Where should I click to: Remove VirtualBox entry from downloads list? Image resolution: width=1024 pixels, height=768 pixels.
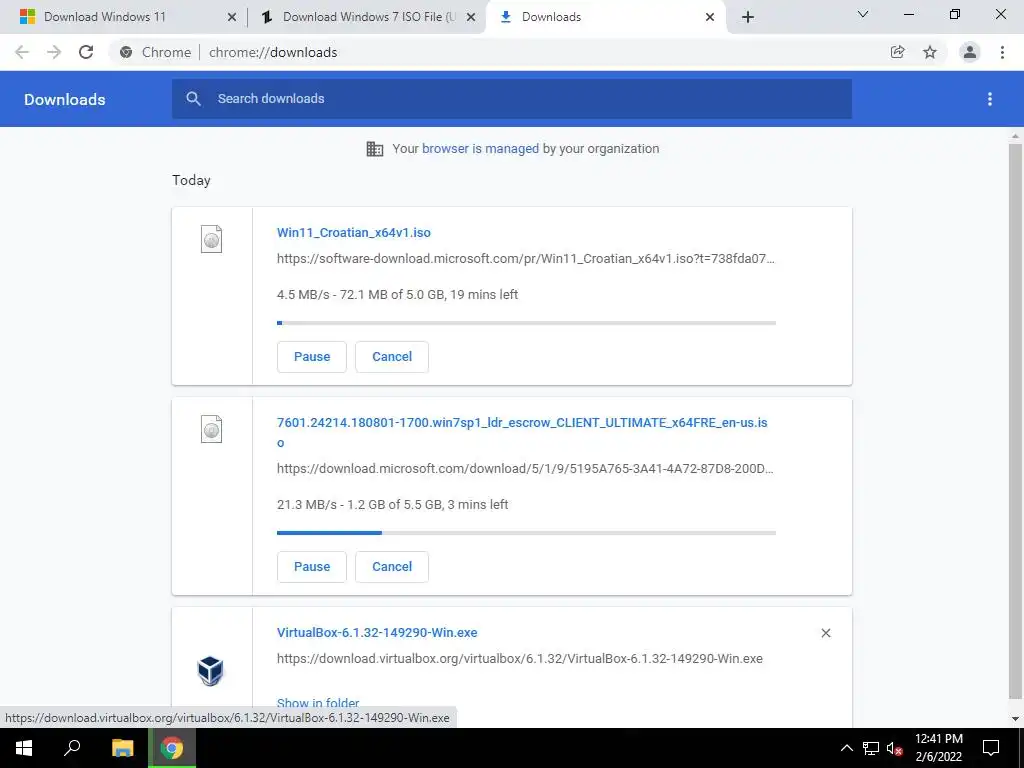point(825,633)
